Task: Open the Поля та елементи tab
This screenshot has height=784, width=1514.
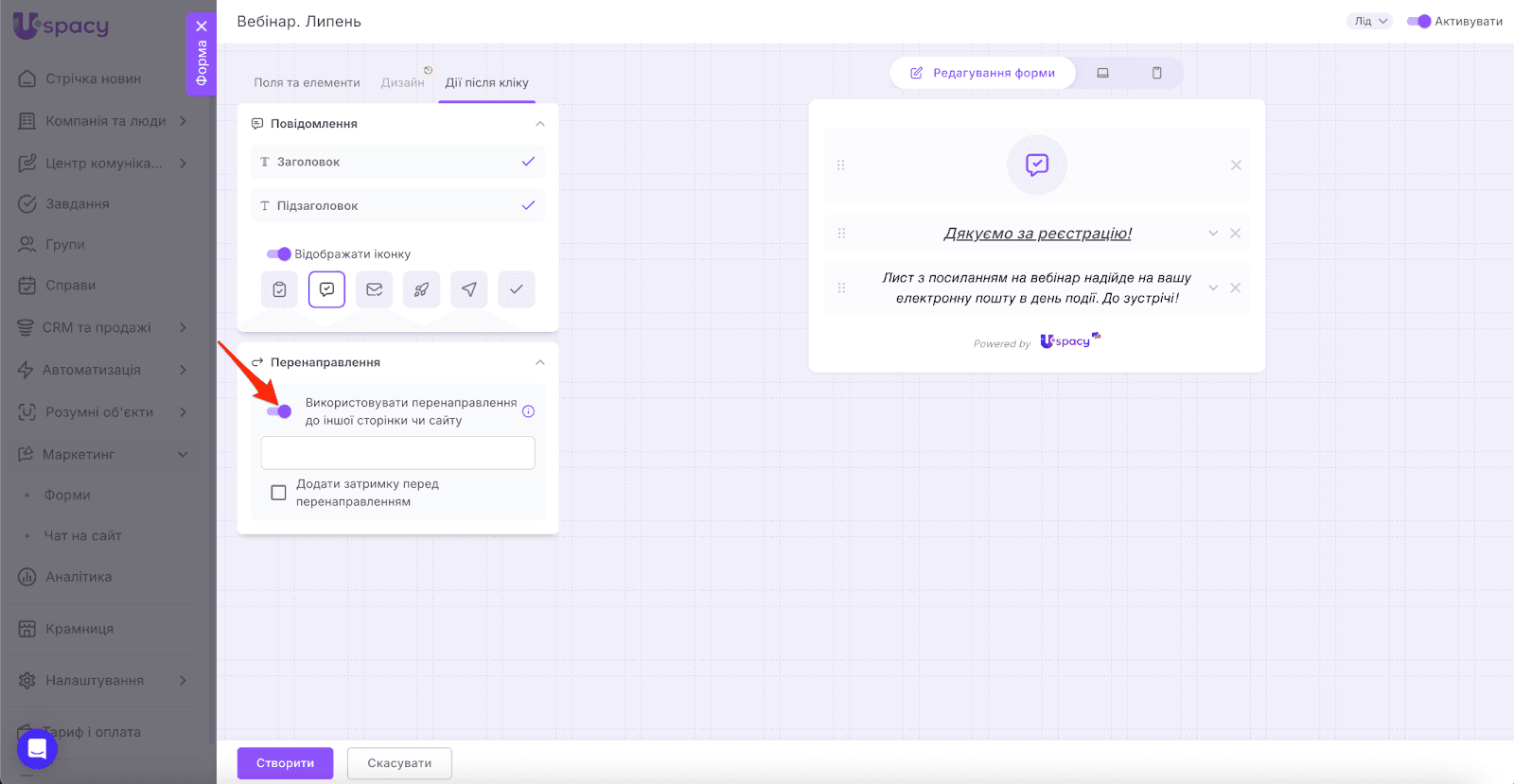Action: [x=307, y=83]
